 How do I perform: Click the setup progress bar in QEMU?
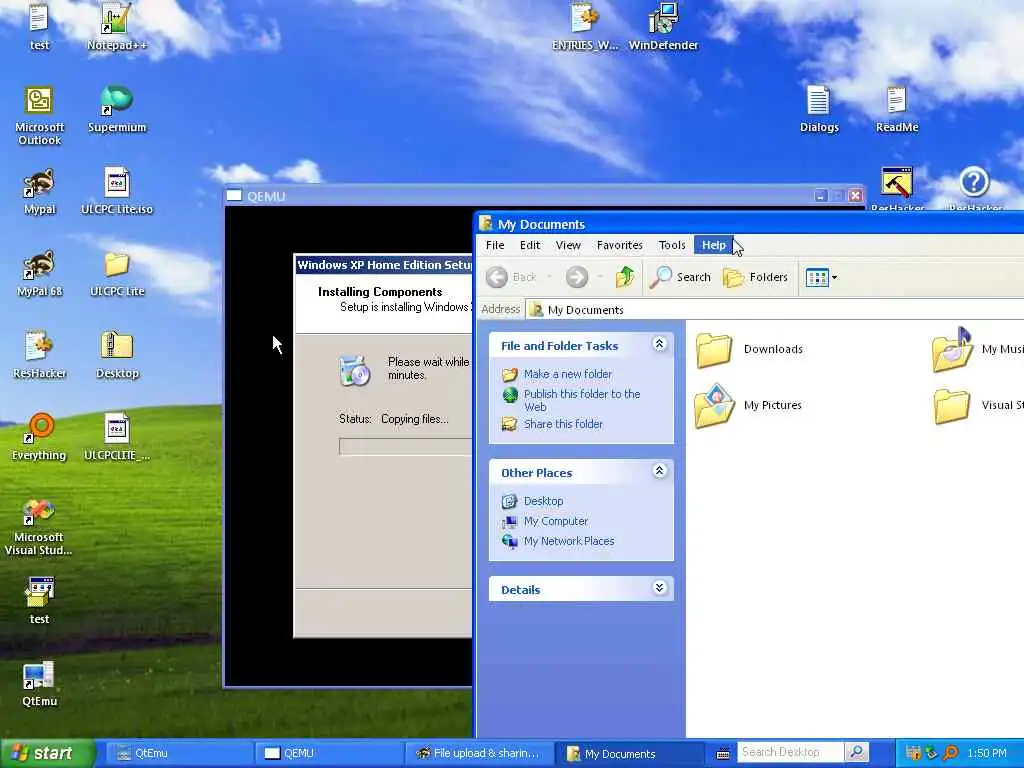(x=406, y=447)
